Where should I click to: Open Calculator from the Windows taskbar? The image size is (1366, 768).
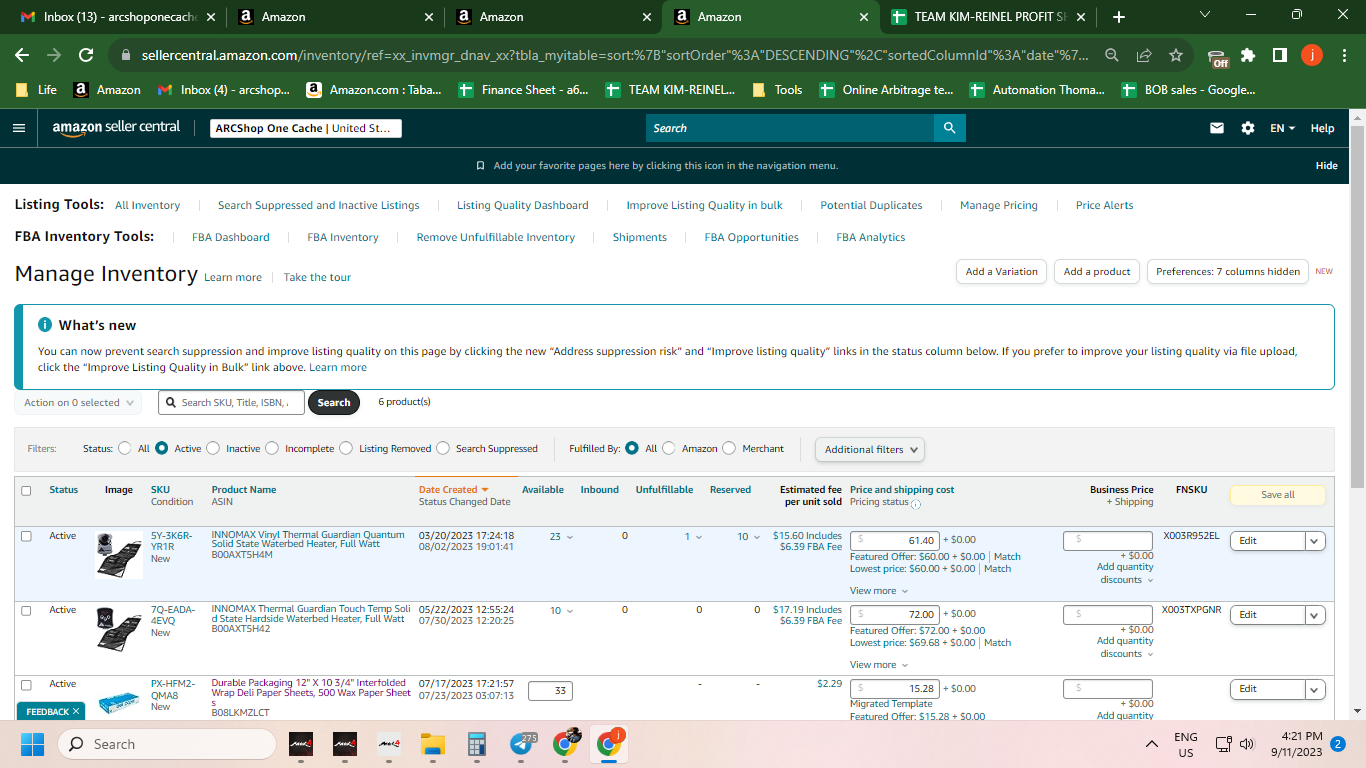[x=476, y=744]
